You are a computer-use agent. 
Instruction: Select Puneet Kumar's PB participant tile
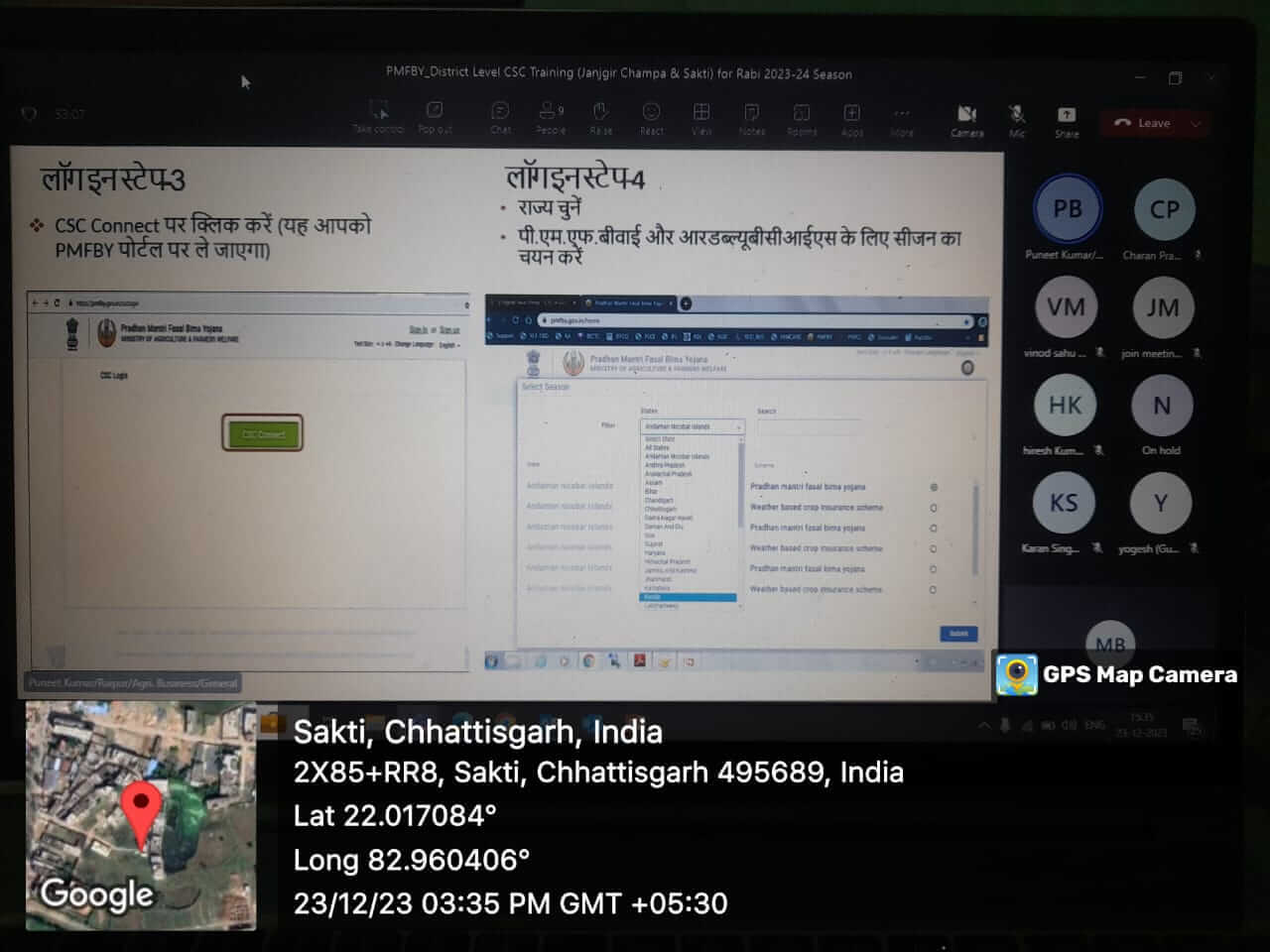point(1067,209)
